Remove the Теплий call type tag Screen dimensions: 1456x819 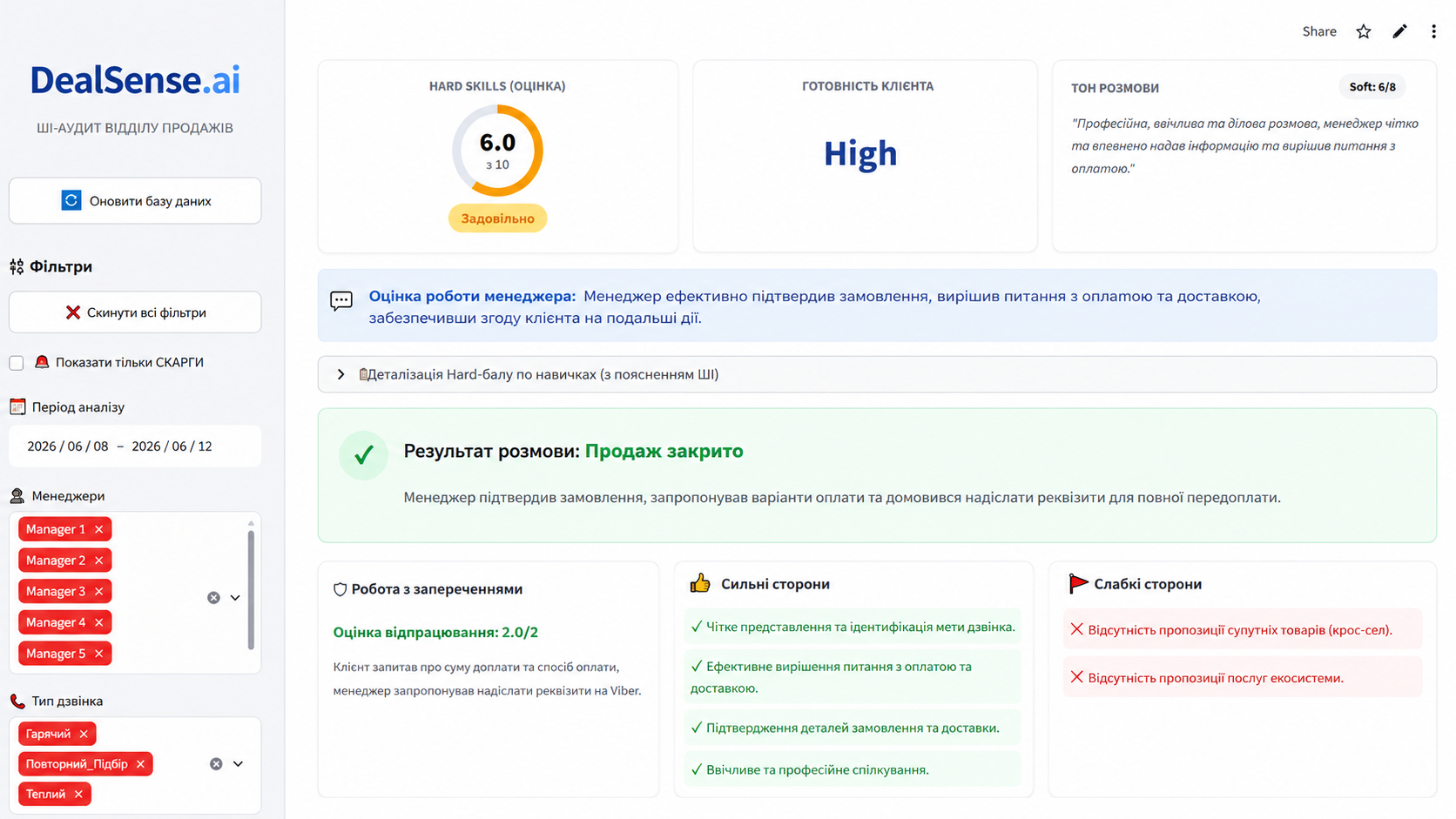coord(78,794)
